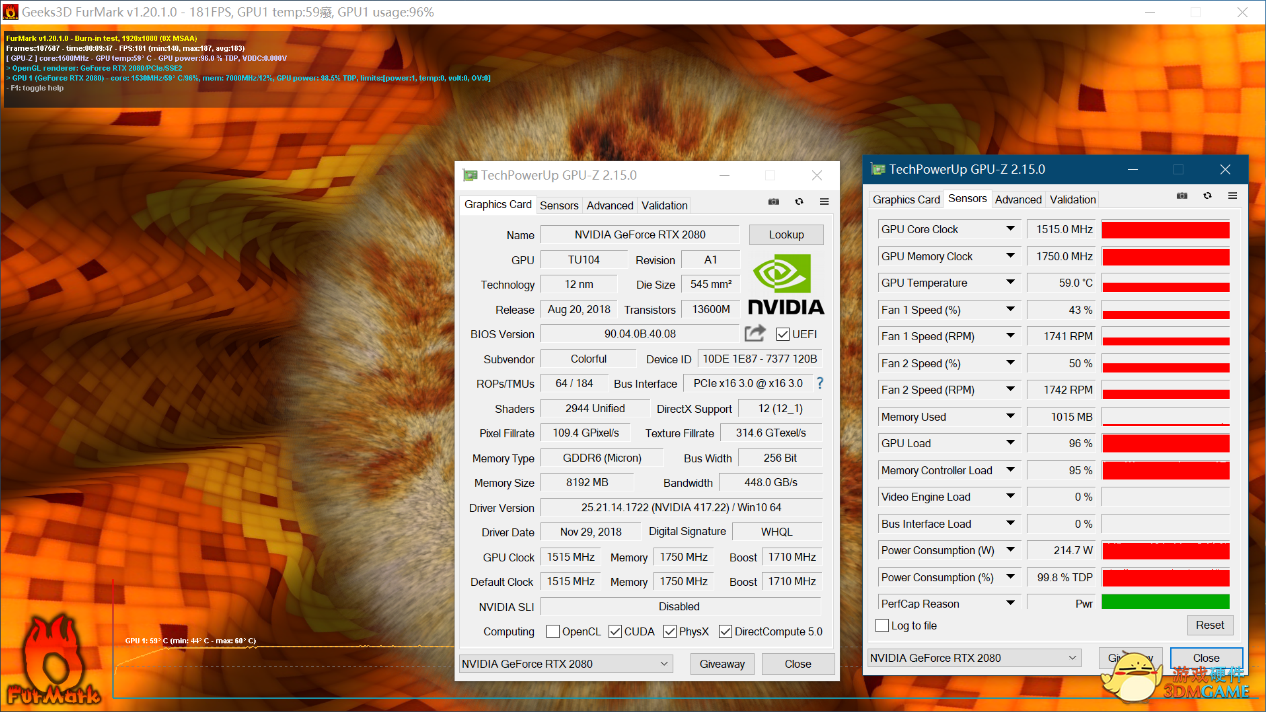
Task: Click the Release date Aug 20, 2018
Action: (x=578, y=310)
